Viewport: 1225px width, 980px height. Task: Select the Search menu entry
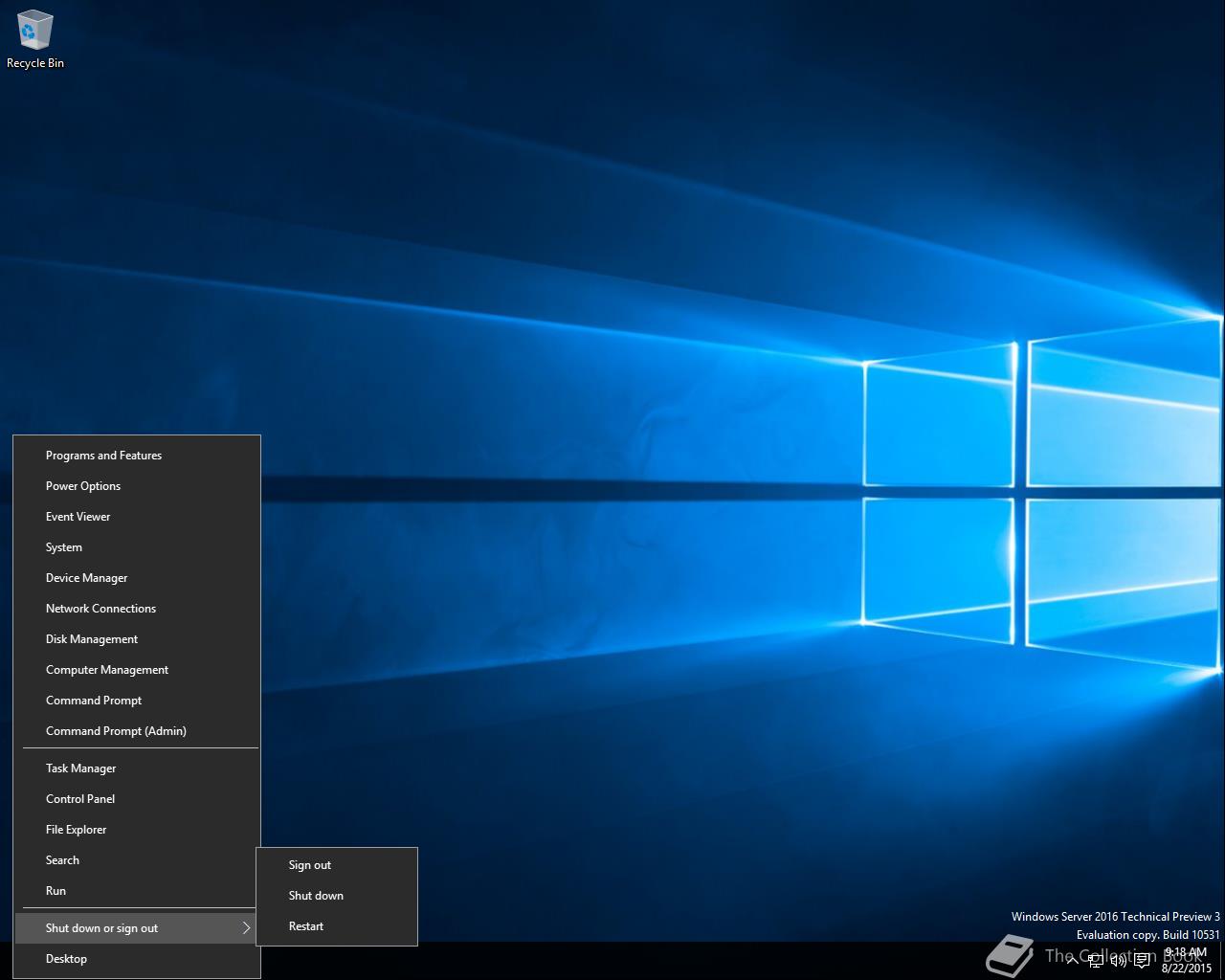136,860
